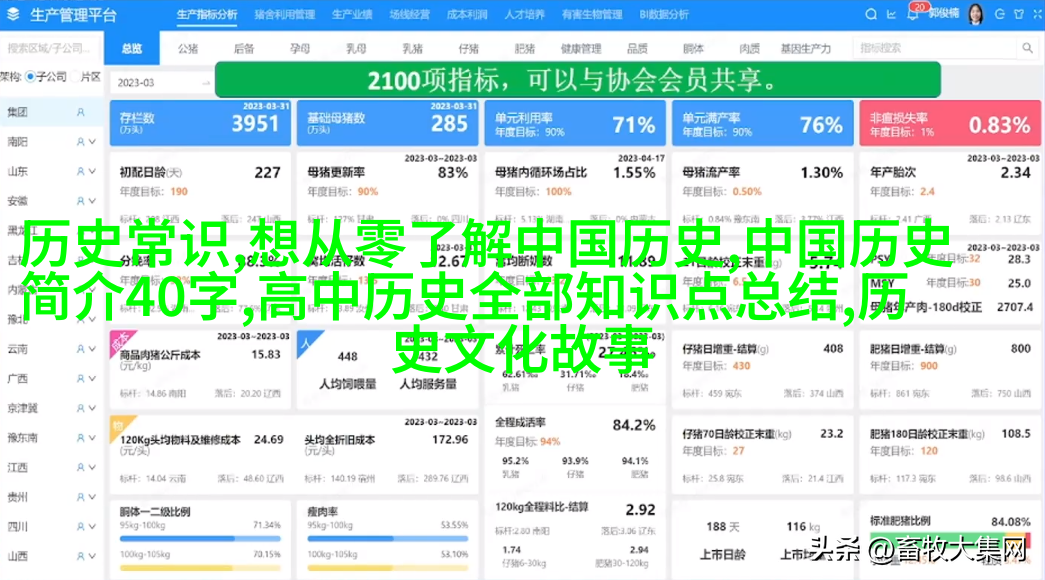Open the notification bell with 20 badge
Viewport: 1045px width, 580px height.
point(916,15)
